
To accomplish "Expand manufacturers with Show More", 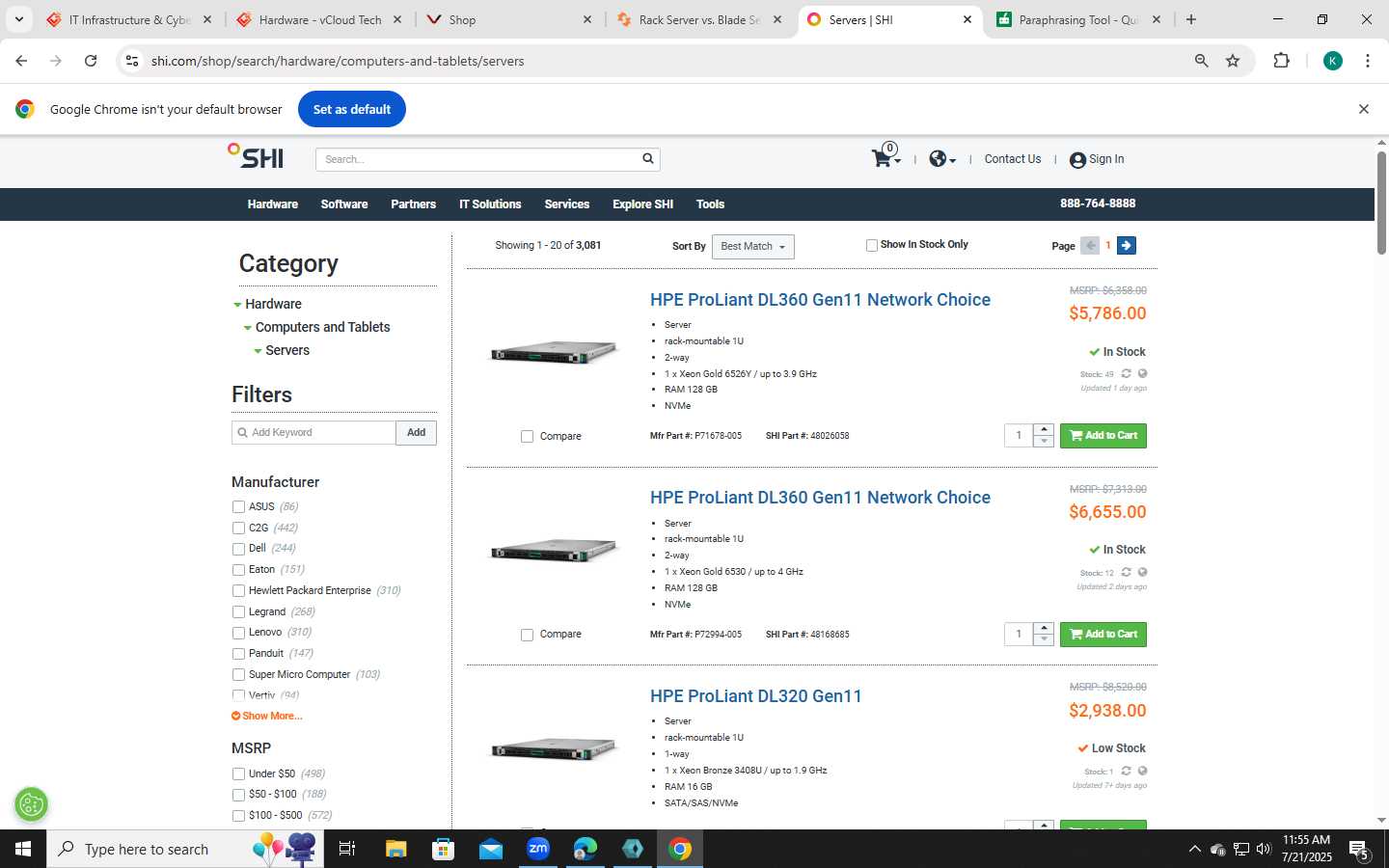I will pos(267,716).
